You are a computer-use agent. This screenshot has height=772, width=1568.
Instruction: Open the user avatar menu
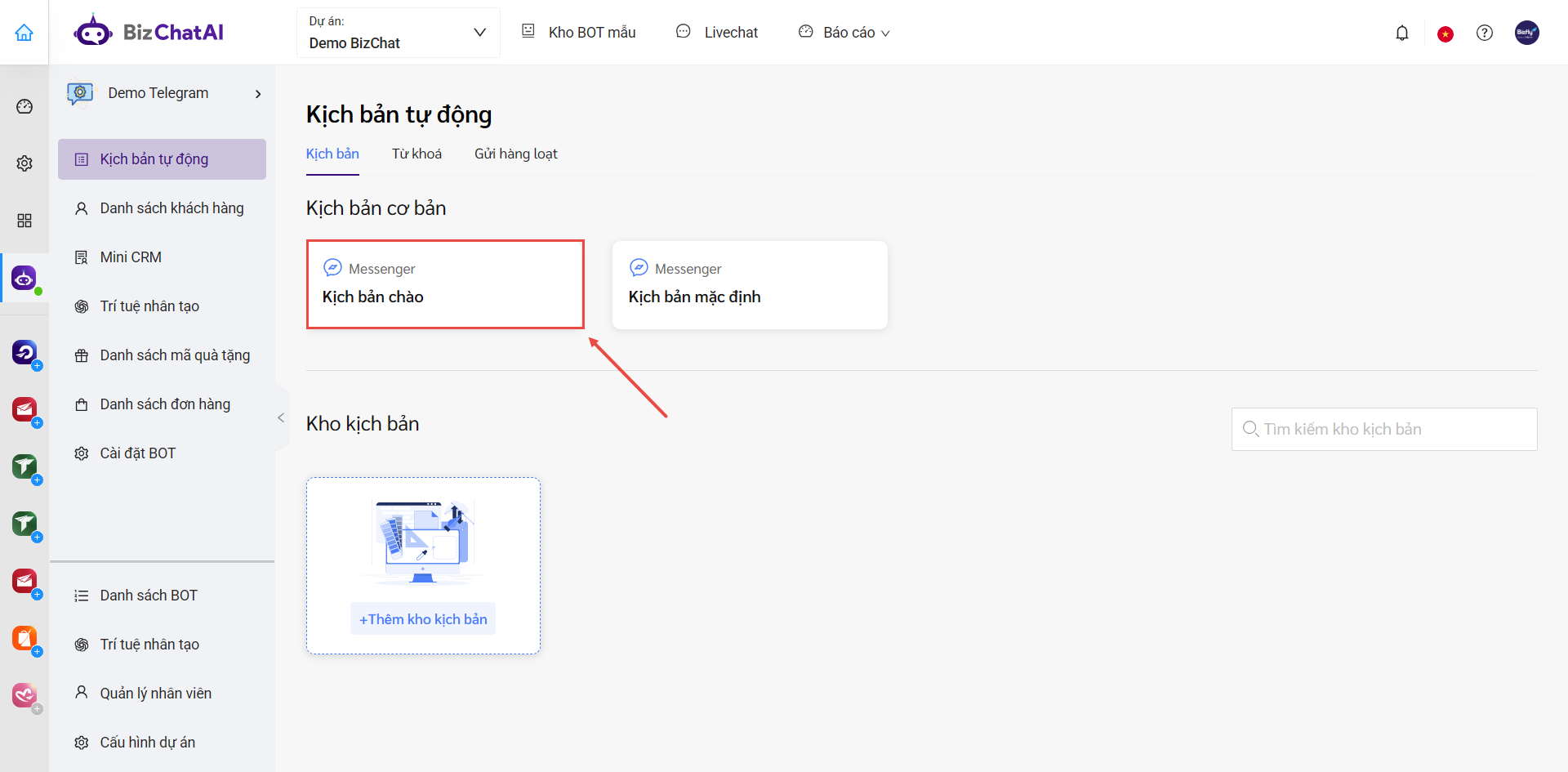[1527, 33]
